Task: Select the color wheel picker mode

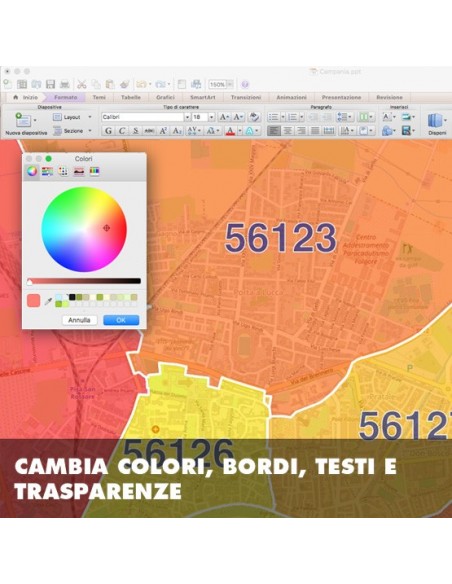Action: tap(32, 171)
